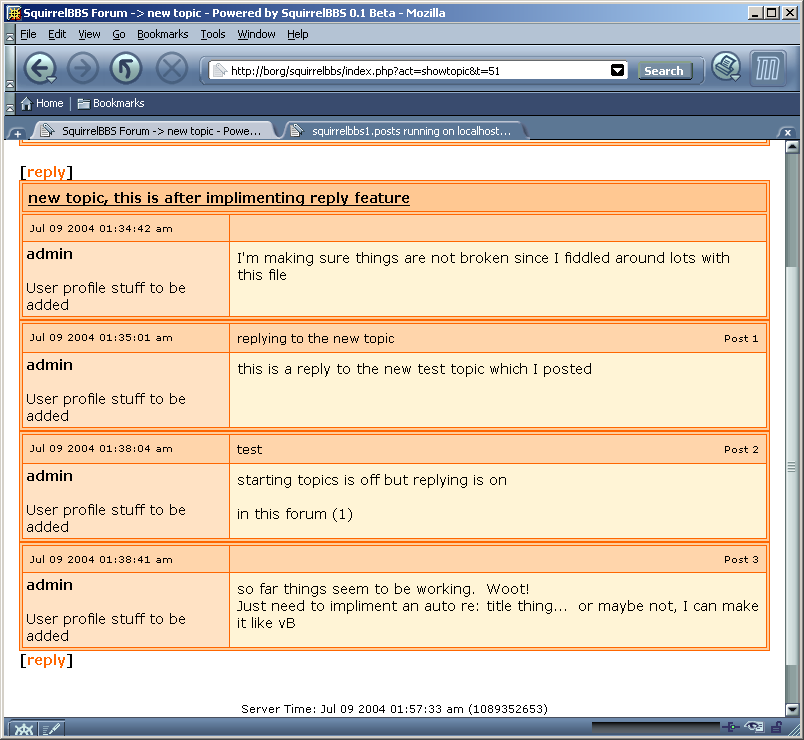
Task: Click the text 'so far things seem to be working. Woot!'
Action: 383,589
